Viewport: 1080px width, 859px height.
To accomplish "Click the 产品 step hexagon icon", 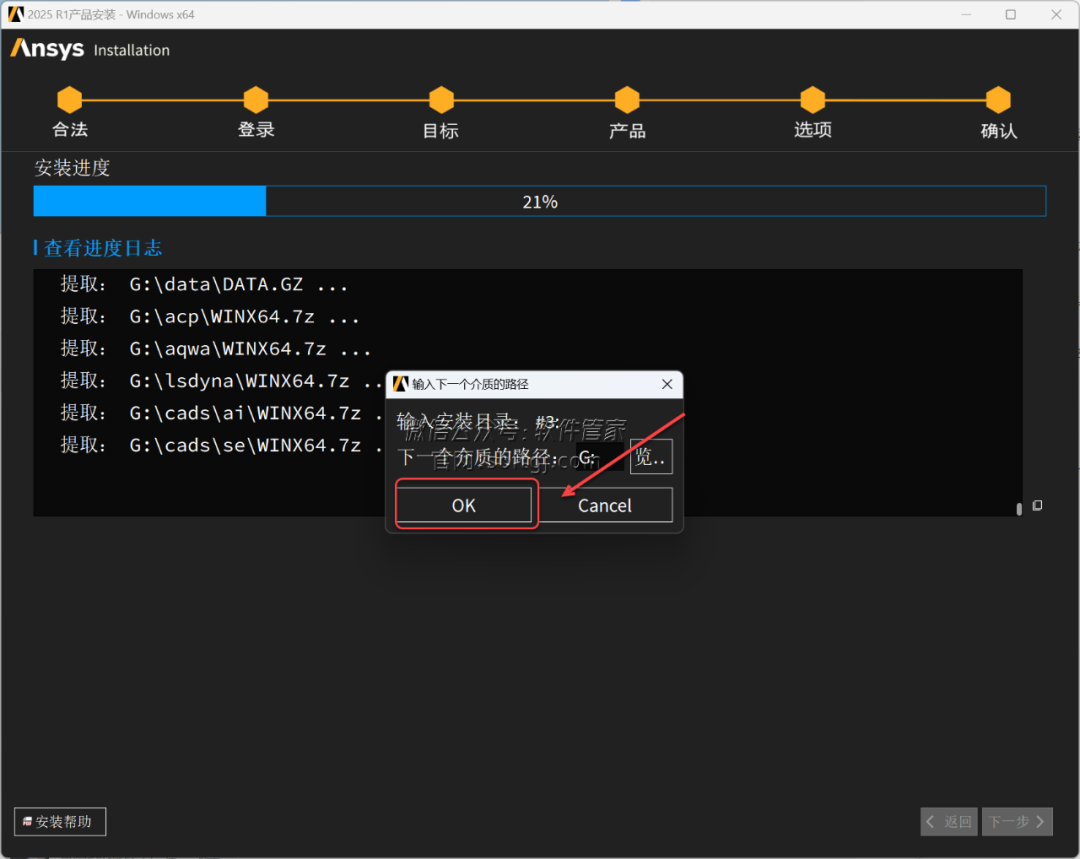I will click(627, 100).
